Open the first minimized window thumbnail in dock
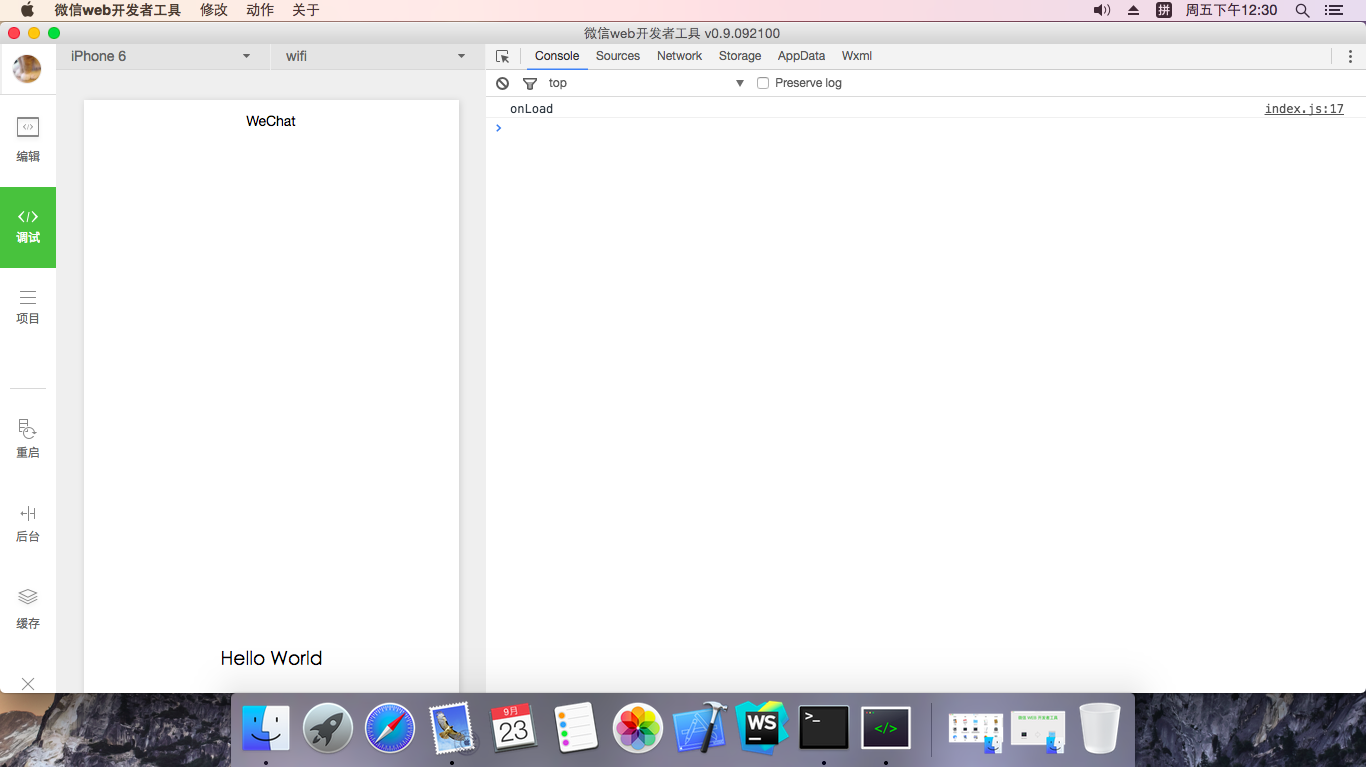The image size is (1366, 767). pyautogui.click(x=976, y=732)
